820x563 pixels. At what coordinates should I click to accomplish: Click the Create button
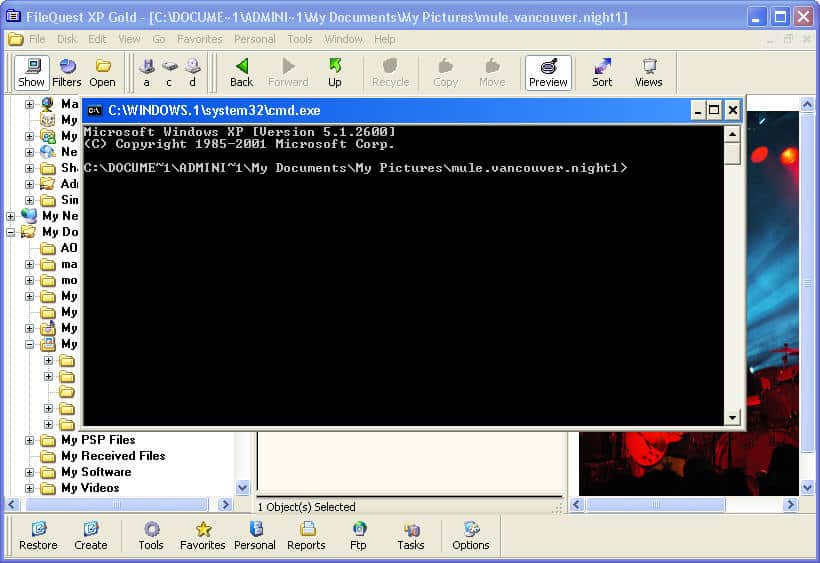[90, 535]
